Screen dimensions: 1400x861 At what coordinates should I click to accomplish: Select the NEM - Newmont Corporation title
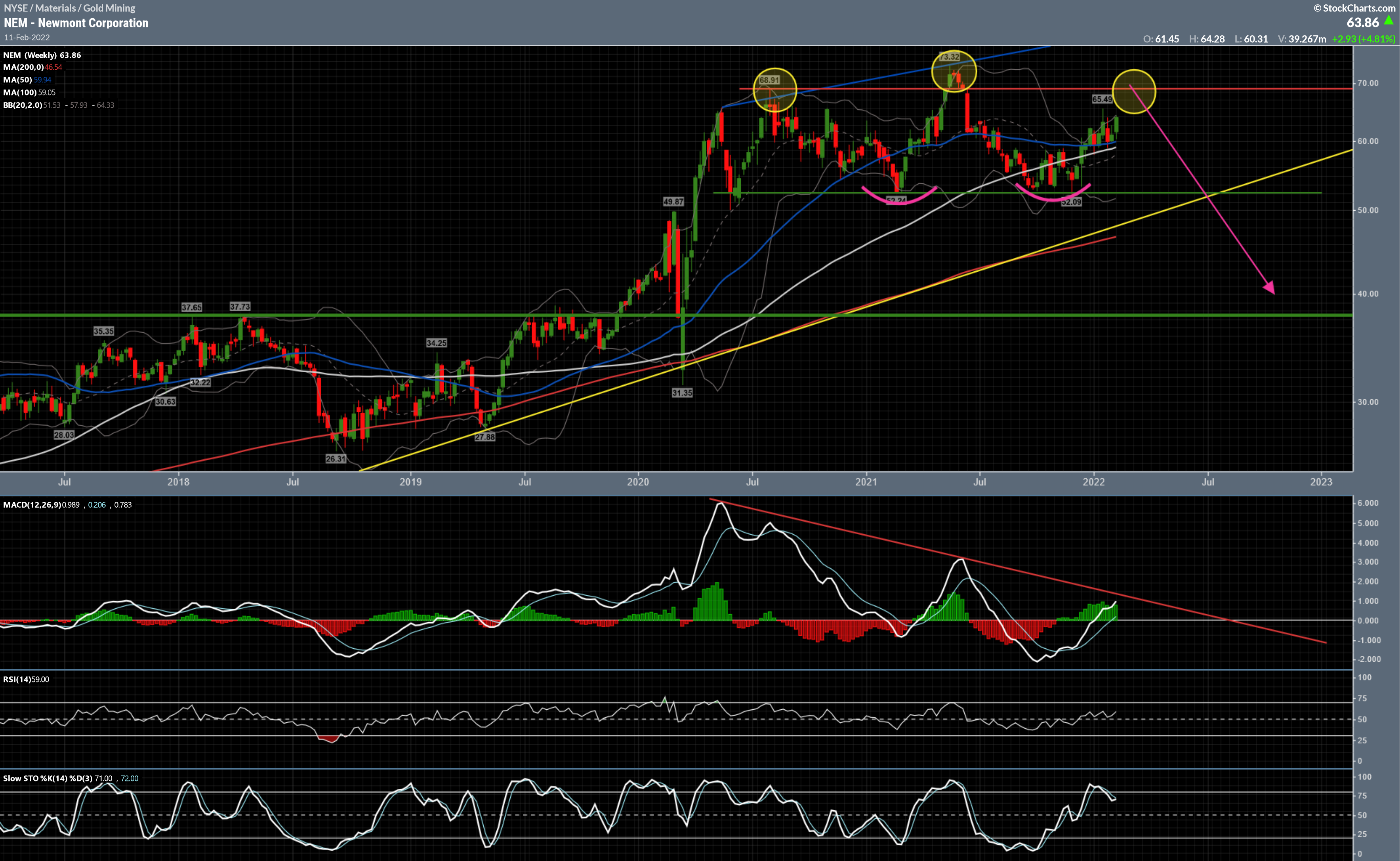76,23
